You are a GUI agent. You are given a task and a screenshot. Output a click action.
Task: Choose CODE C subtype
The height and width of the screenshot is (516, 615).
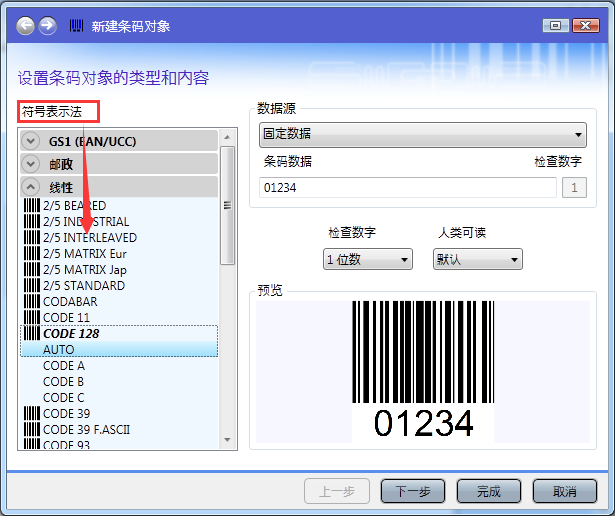(x=64, y=398)
